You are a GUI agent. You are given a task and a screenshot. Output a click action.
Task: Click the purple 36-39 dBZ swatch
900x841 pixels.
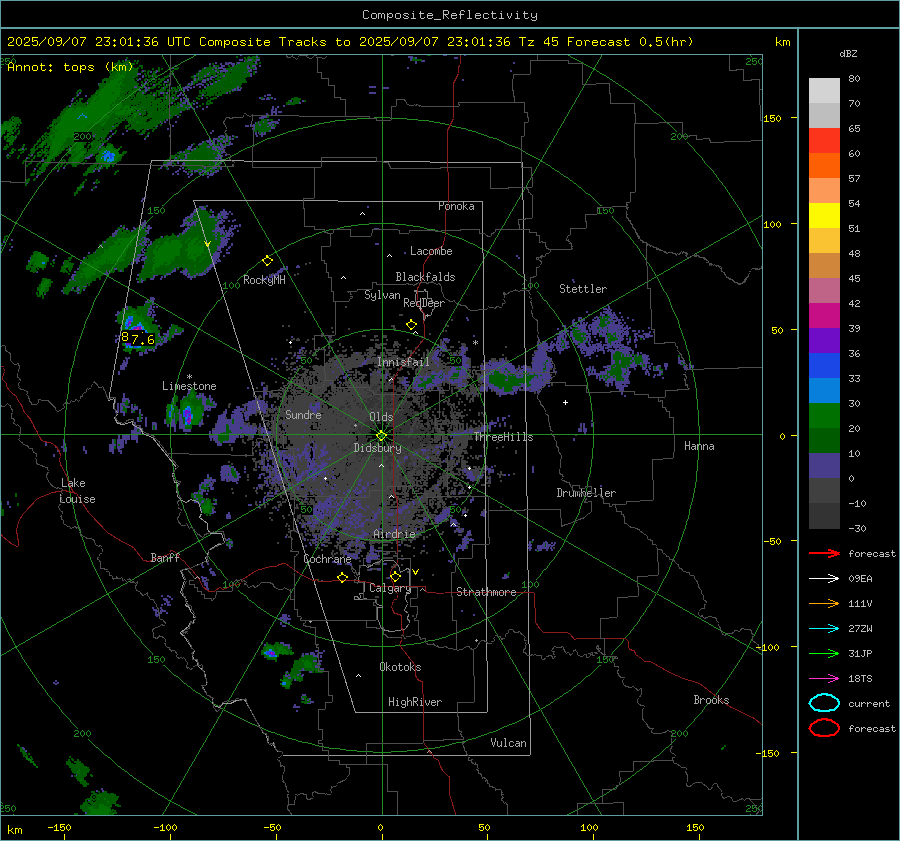(x=824, y=340)
